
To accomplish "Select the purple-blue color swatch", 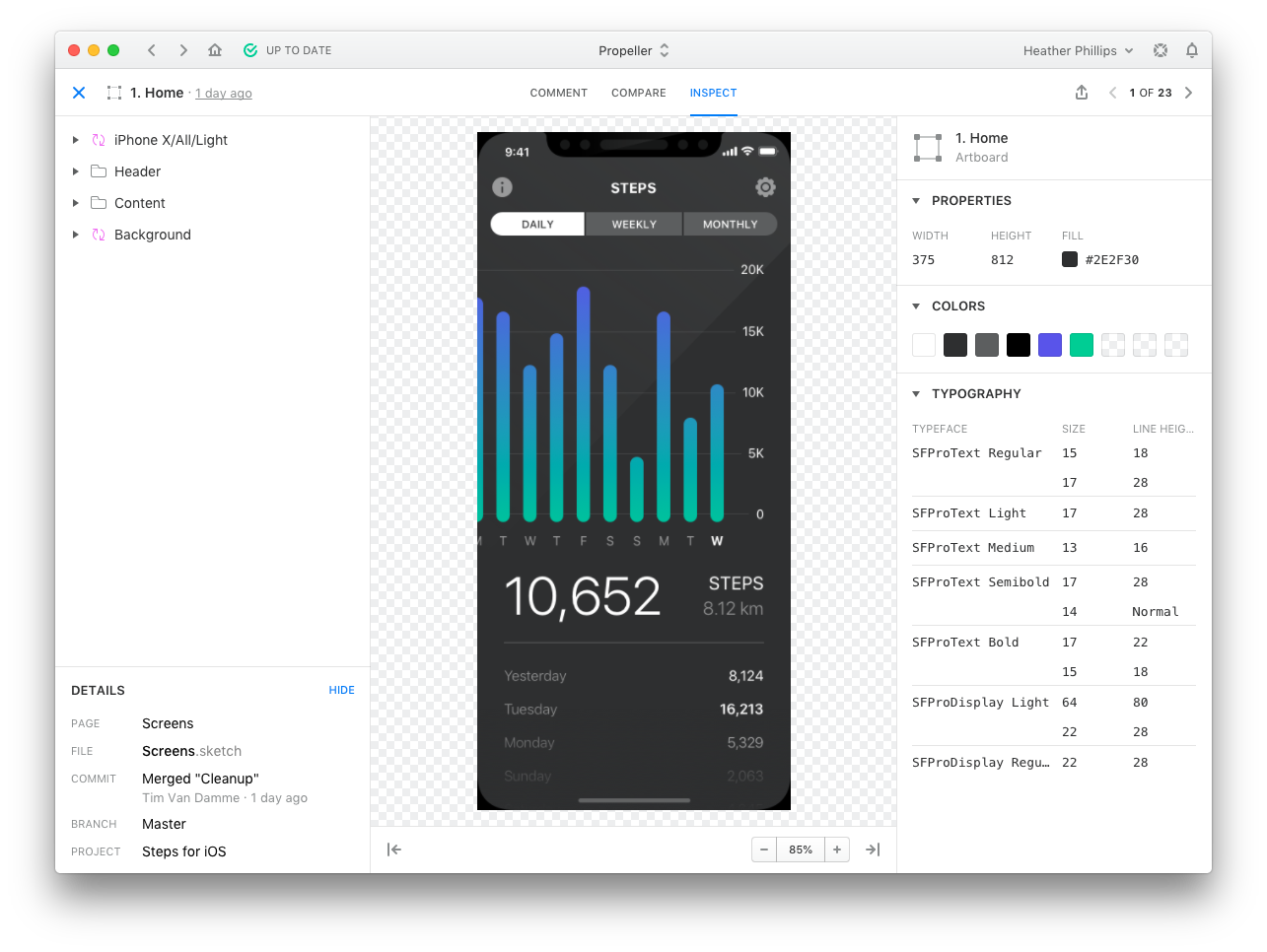I will pyautogui.click(x=1050, y=345).
